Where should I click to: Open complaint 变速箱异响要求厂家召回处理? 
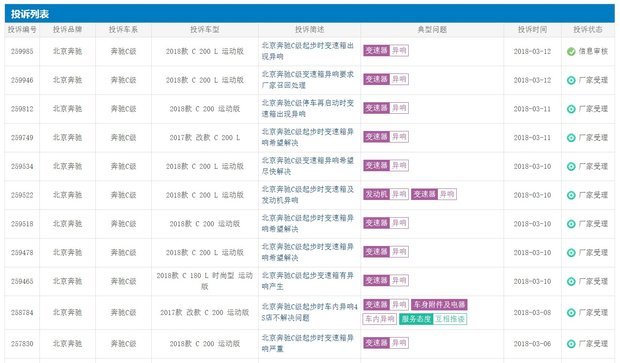click(x=307, y=80)
